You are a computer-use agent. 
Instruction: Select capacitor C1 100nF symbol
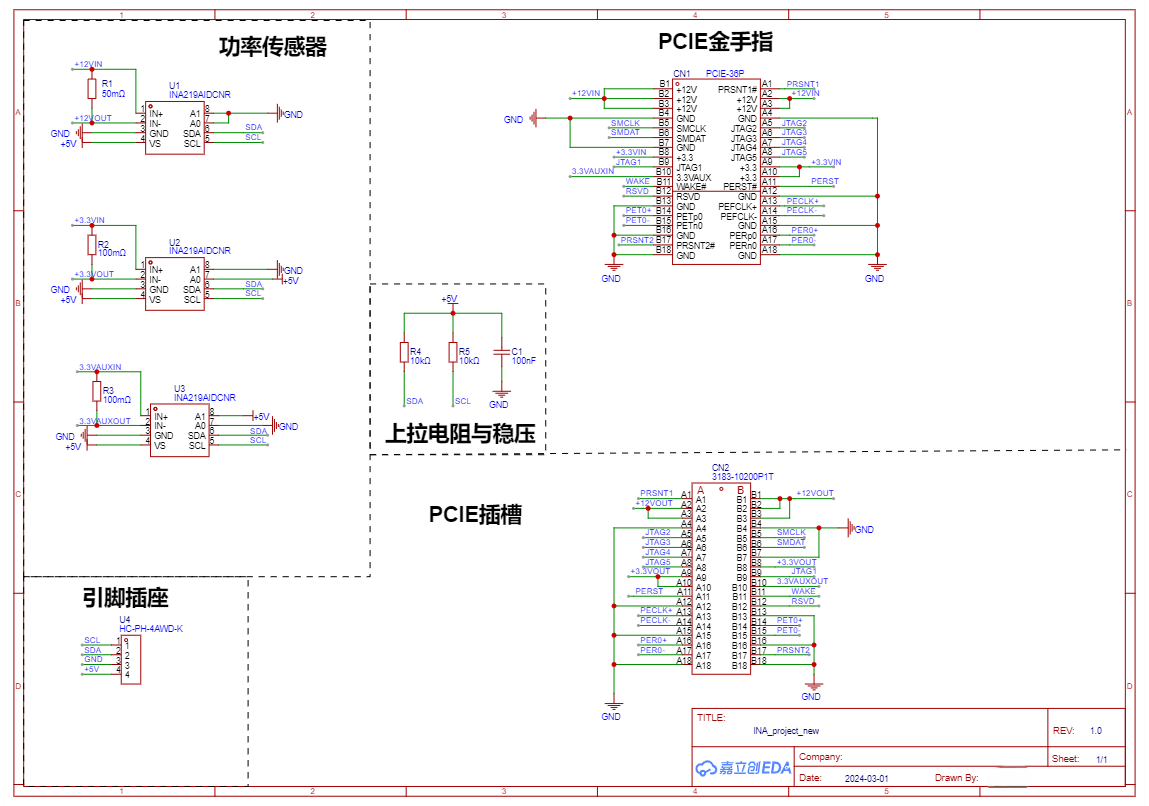pos(501,355)
